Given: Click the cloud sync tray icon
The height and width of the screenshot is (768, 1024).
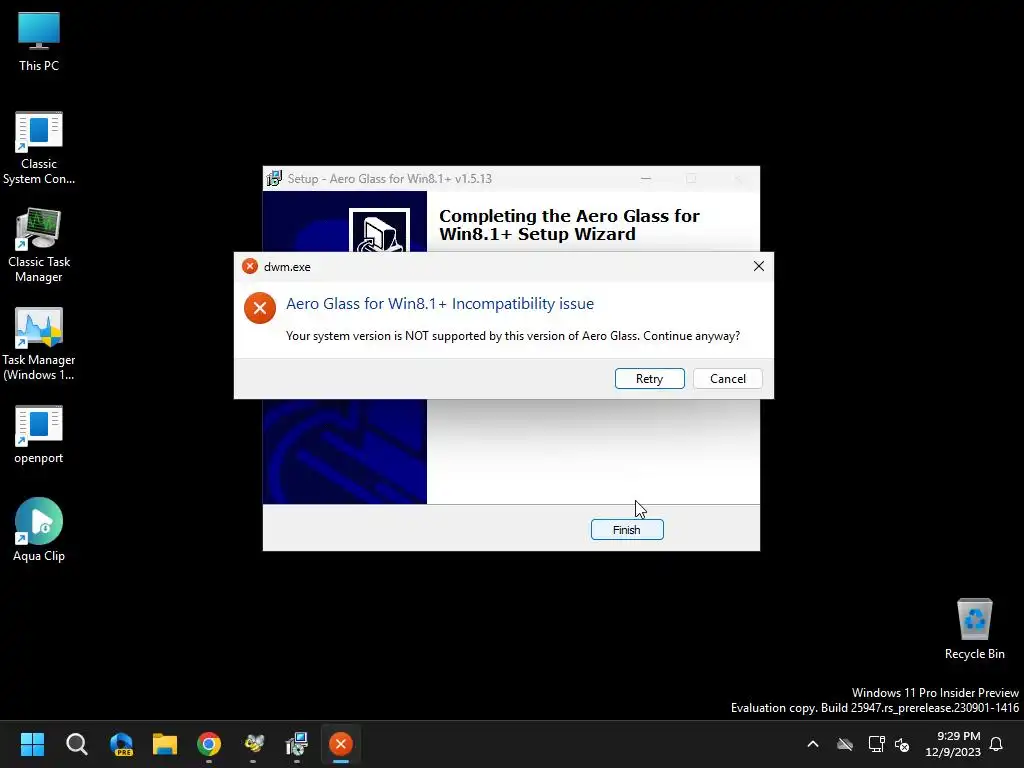Looking at the screenshot, I should pos(845,744).
